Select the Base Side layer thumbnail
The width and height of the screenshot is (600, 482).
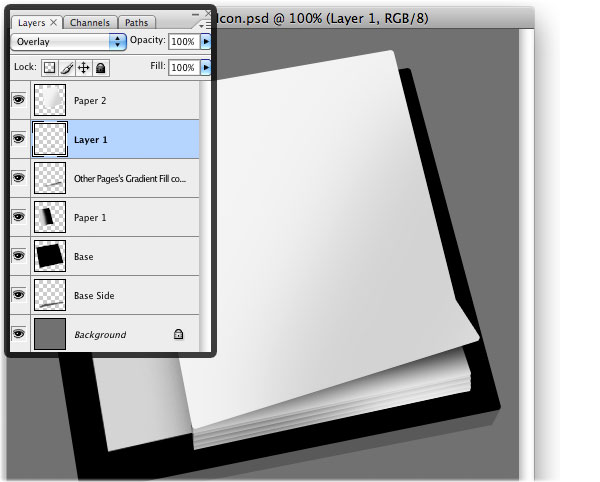tap(50, 295)
